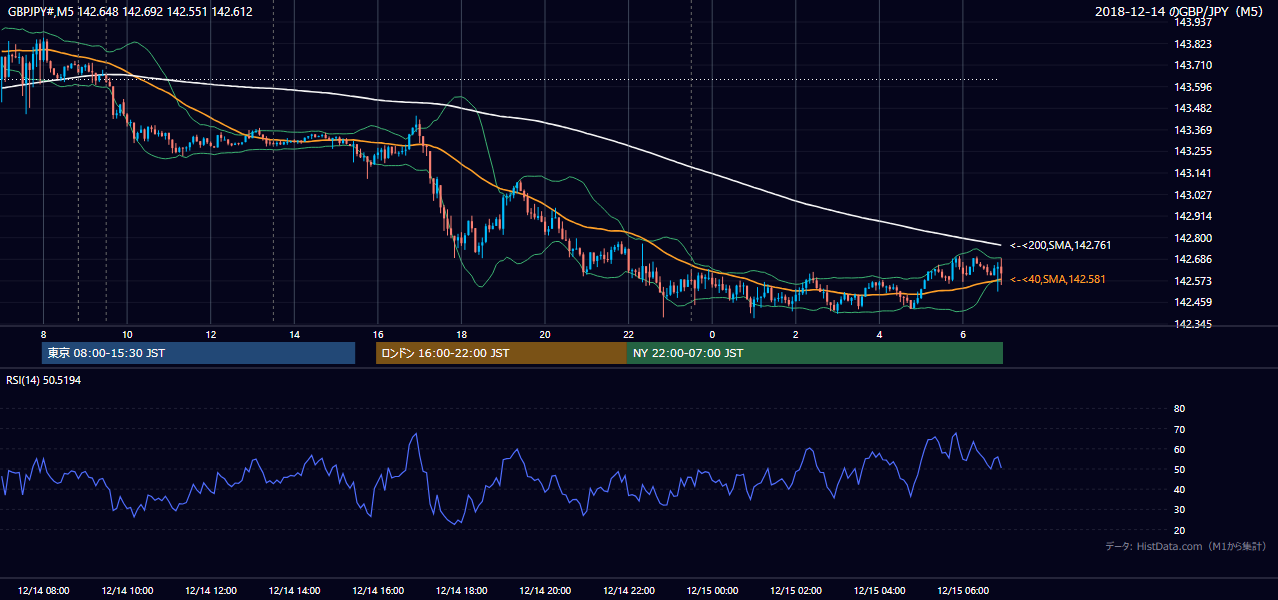Click the price axis value 143.141
This screenshot has width=1278, height=600.
[1192, 173]
